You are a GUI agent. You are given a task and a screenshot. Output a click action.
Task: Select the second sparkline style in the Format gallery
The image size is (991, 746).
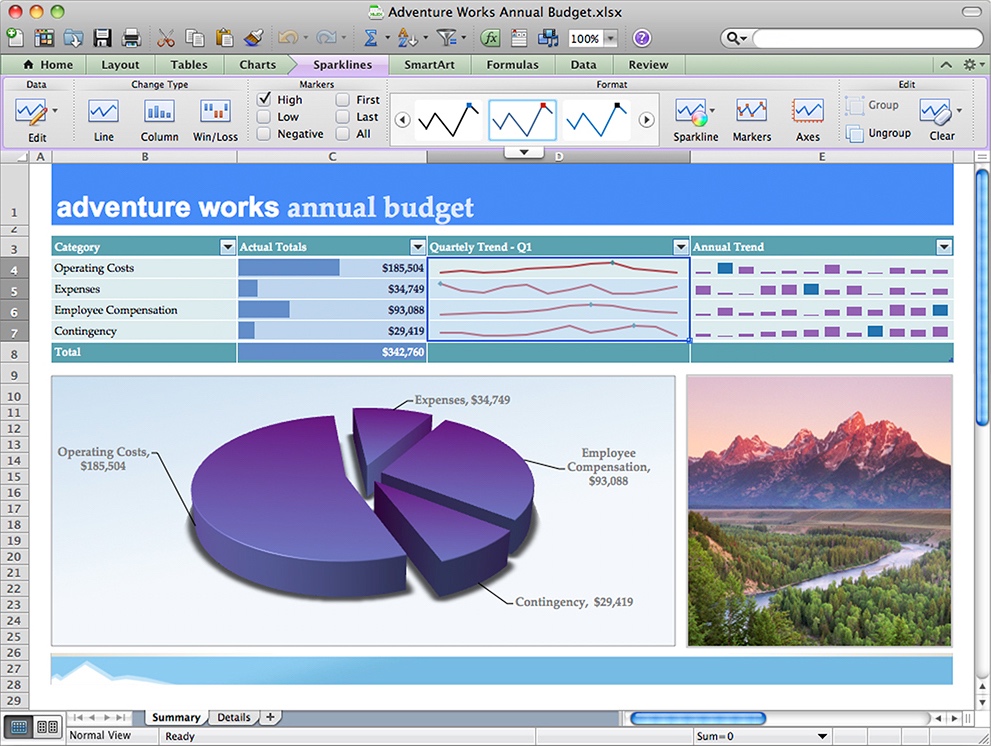pyautogui.click(x=522, y=118)
